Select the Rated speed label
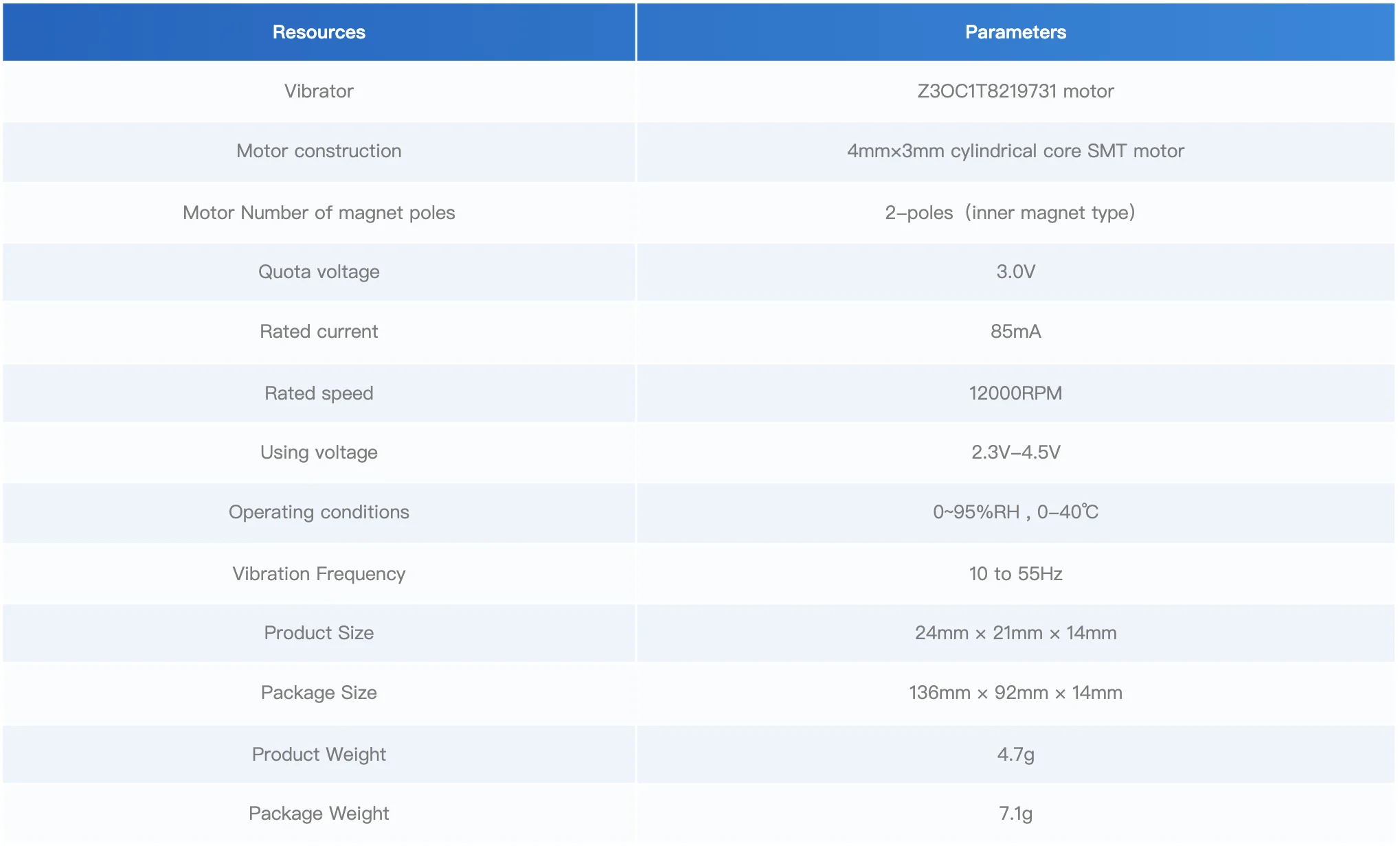This screenshot has height=850, width=1400. click(319, 393)
